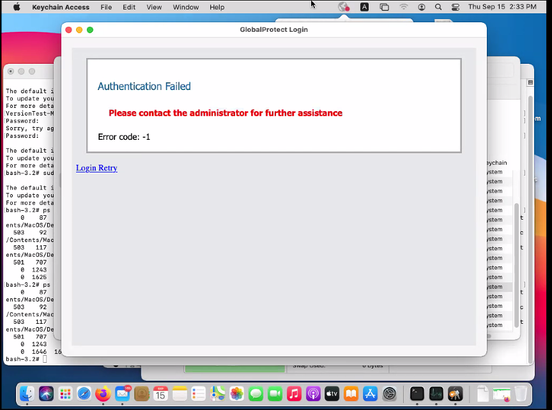Open Control Center from the menu bar
The image size is (552, 410).
click(456, 7)
